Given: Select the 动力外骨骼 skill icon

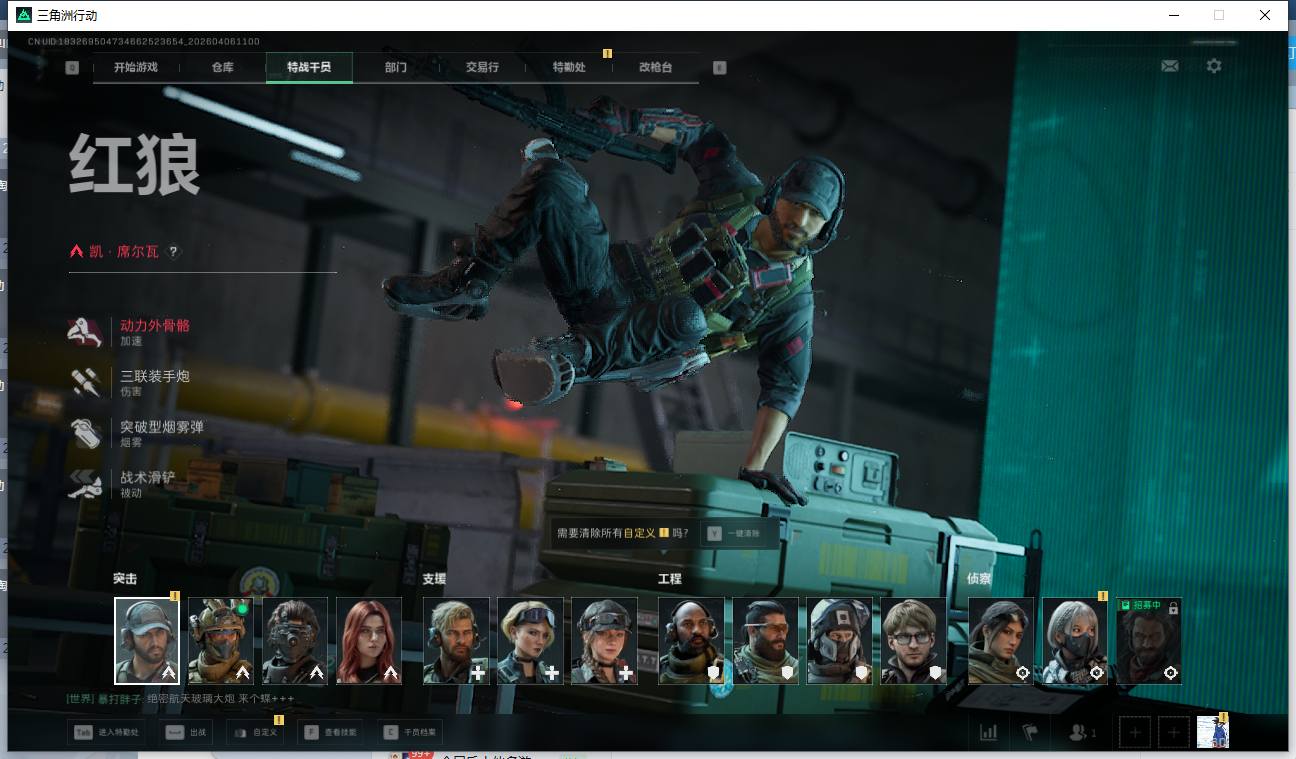Looking at the screenshot, I should click(x=85, y=332).
